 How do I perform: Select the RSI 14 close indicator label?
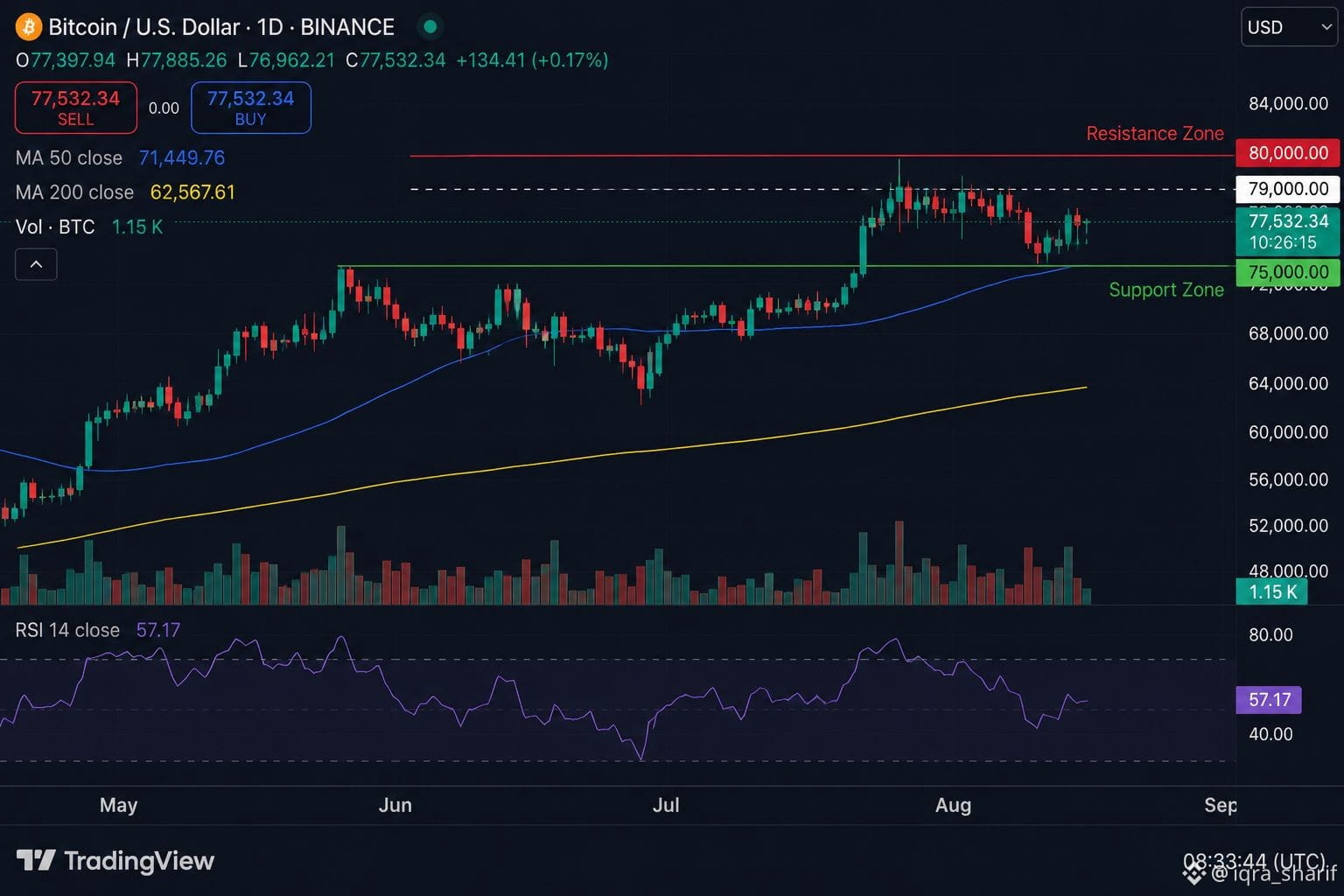click(67, 630)
